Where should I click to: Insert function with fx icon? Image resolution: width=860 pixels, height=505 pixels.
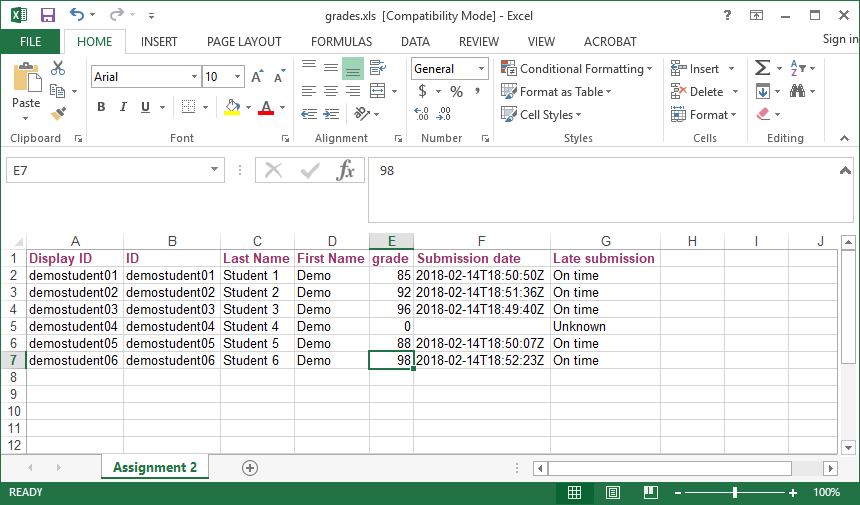point(346,170)
